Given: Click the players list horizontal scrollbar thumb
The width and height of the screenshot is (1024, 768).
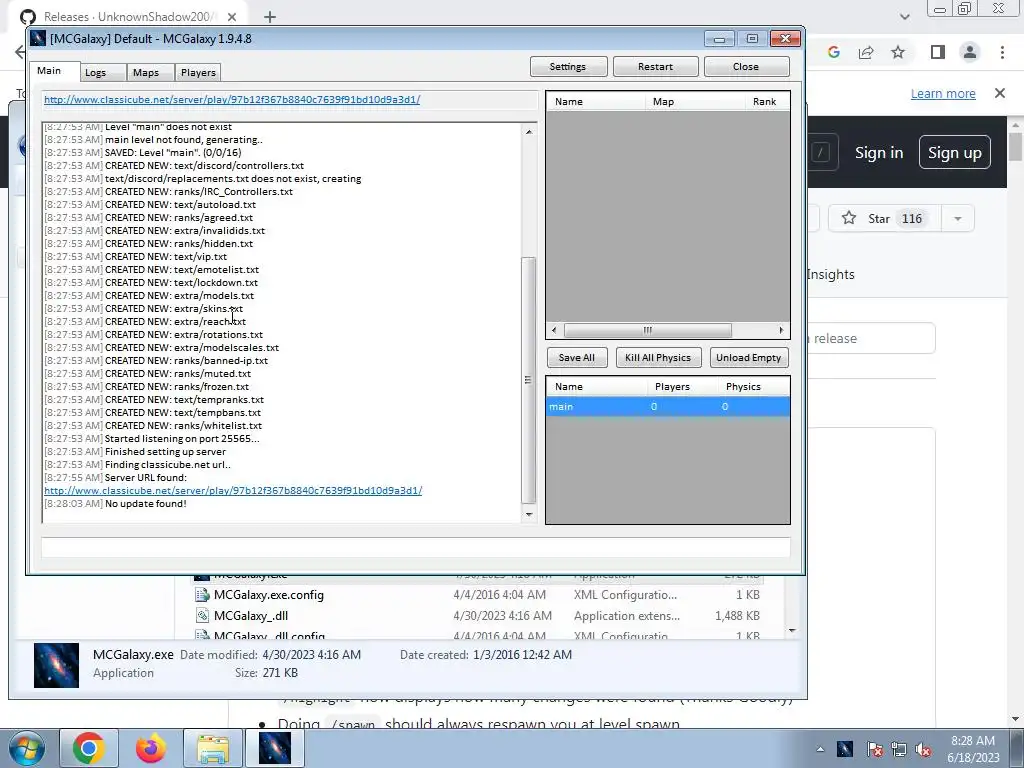Looking at the screenshot, I should pyautogui.click(x=647, y=330).
